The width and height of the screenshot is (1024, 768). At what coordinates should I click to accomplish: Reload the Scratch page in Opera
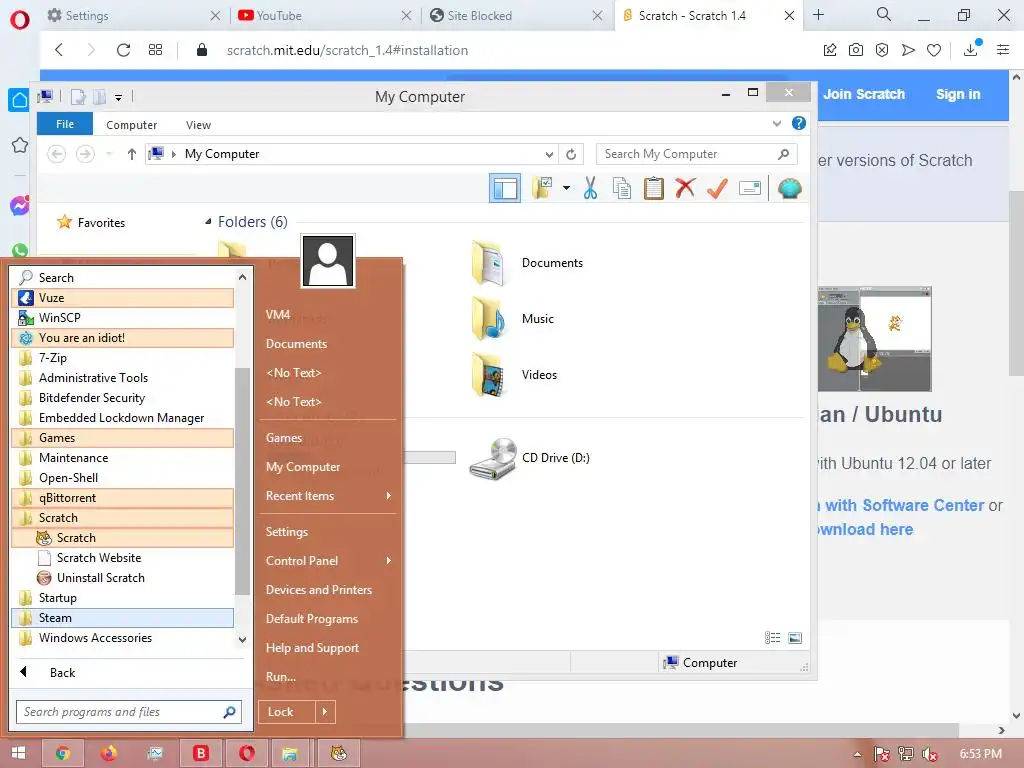pos(123,50)
